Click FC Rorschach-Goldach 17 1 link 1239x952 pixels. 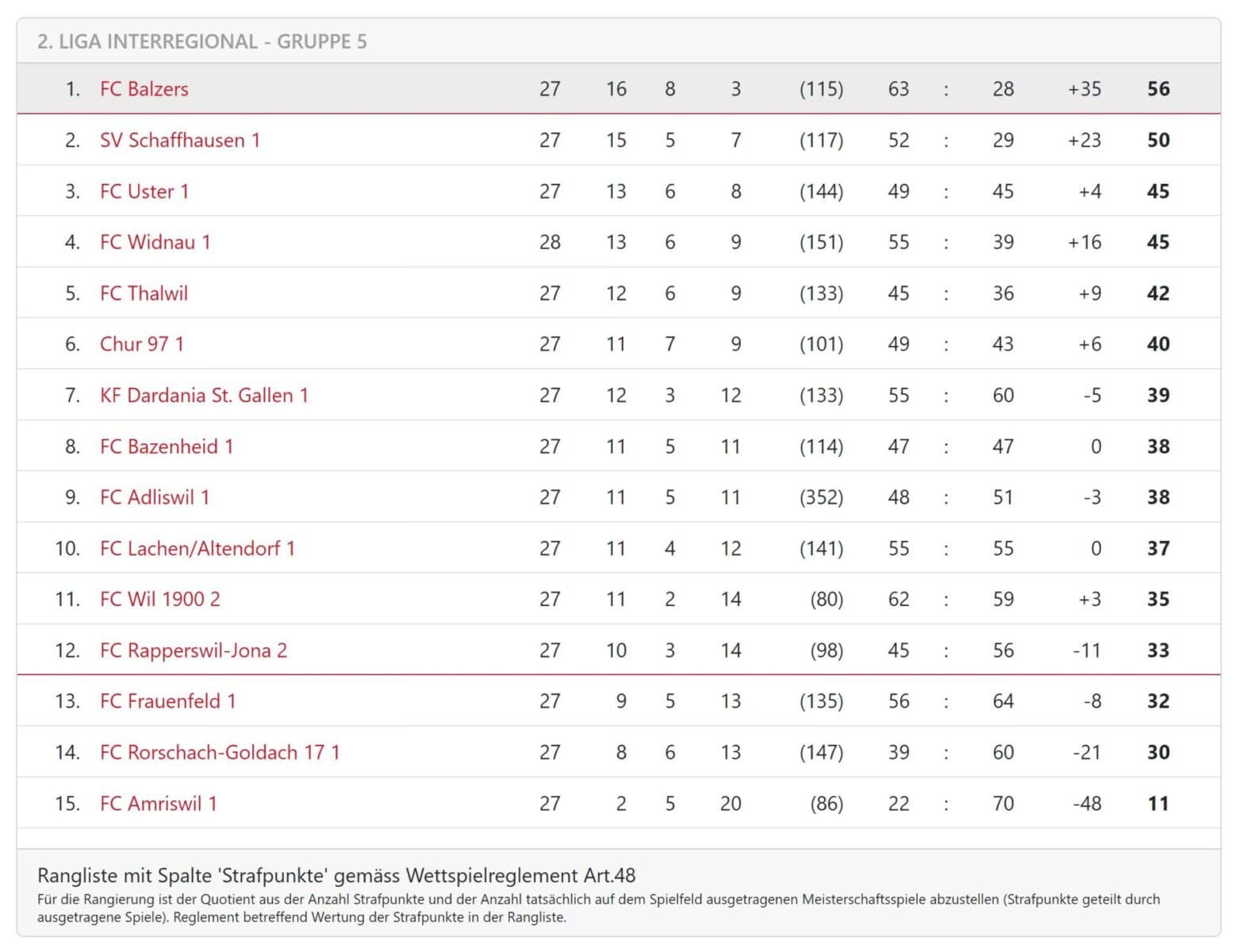221,752
